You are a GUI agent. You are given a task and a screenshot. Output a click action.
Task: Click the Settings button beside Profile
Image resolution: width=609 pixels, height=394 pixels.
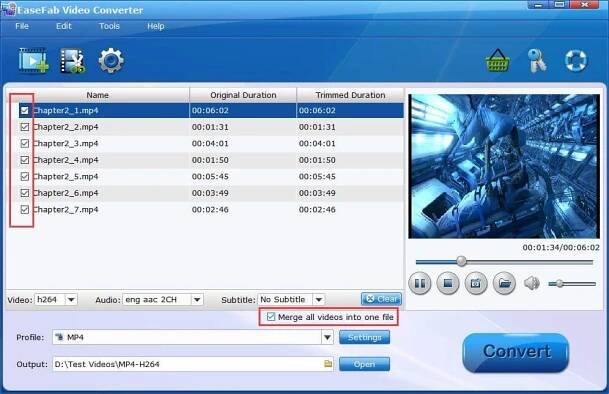click(x=364, y=337)
